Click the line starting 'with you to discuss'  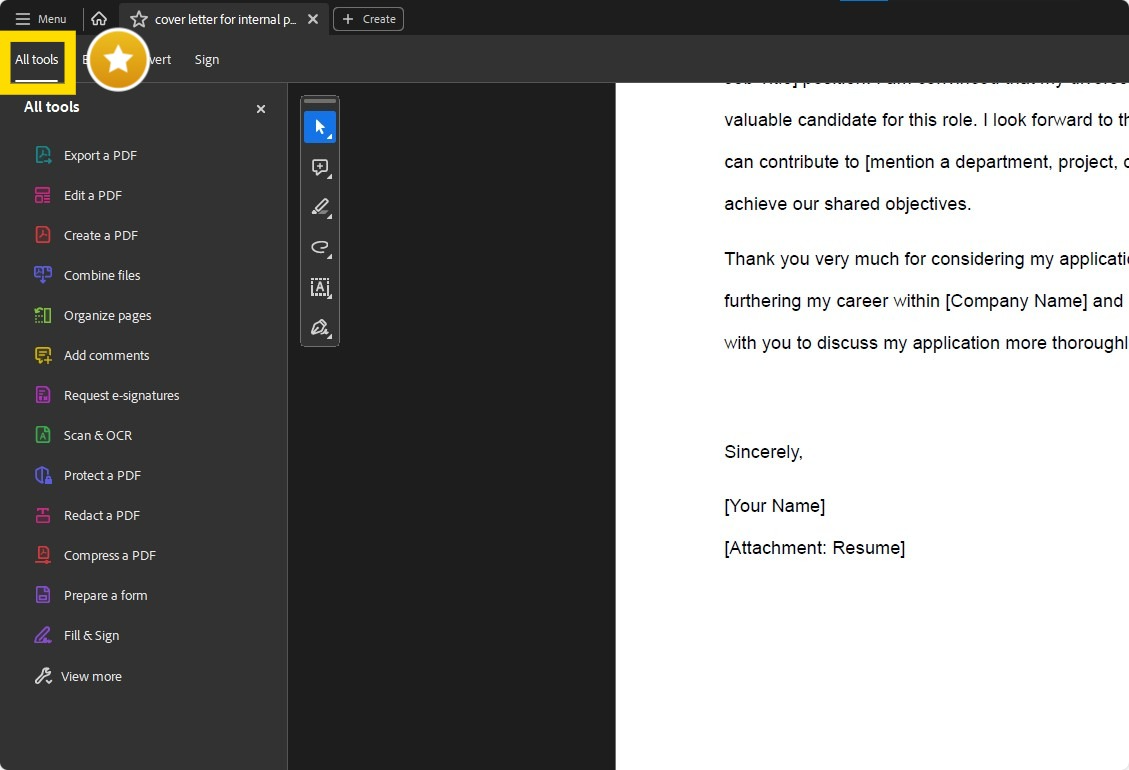tap(926, 342)
